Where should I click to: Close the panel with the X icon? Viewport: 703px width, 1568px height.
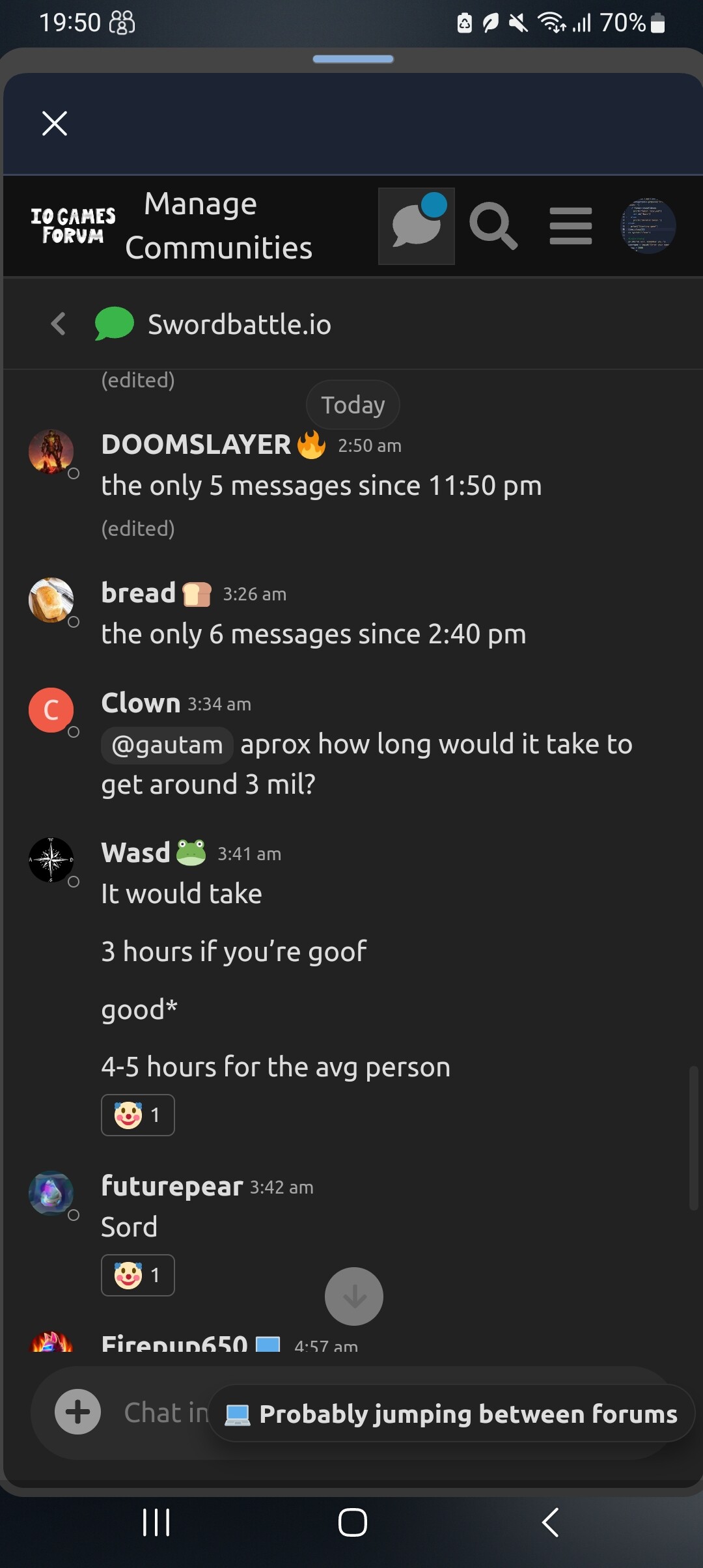pyautogui.click(x=55, y=123)
